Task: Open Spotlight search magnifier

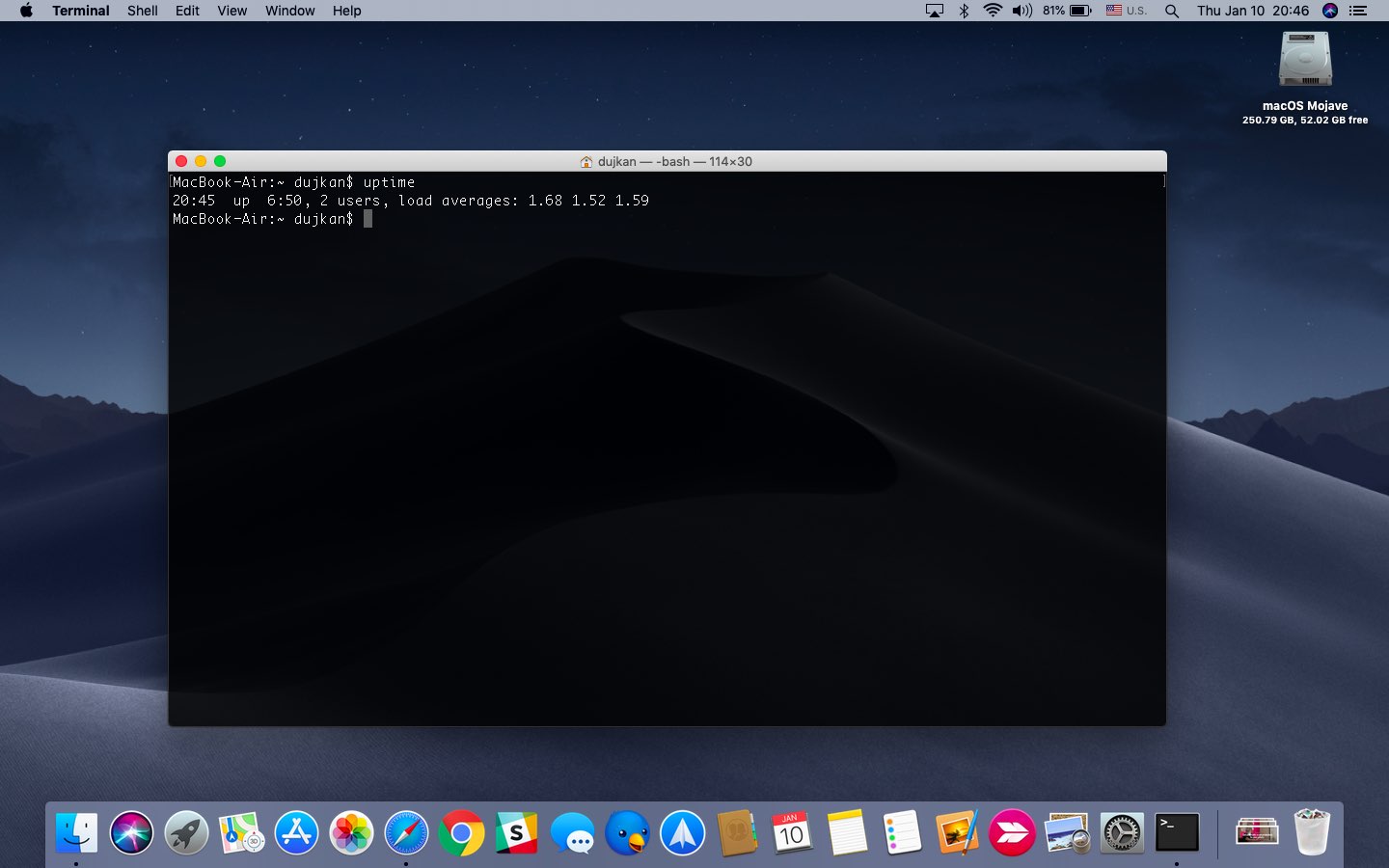Action: pos(1172,11)
